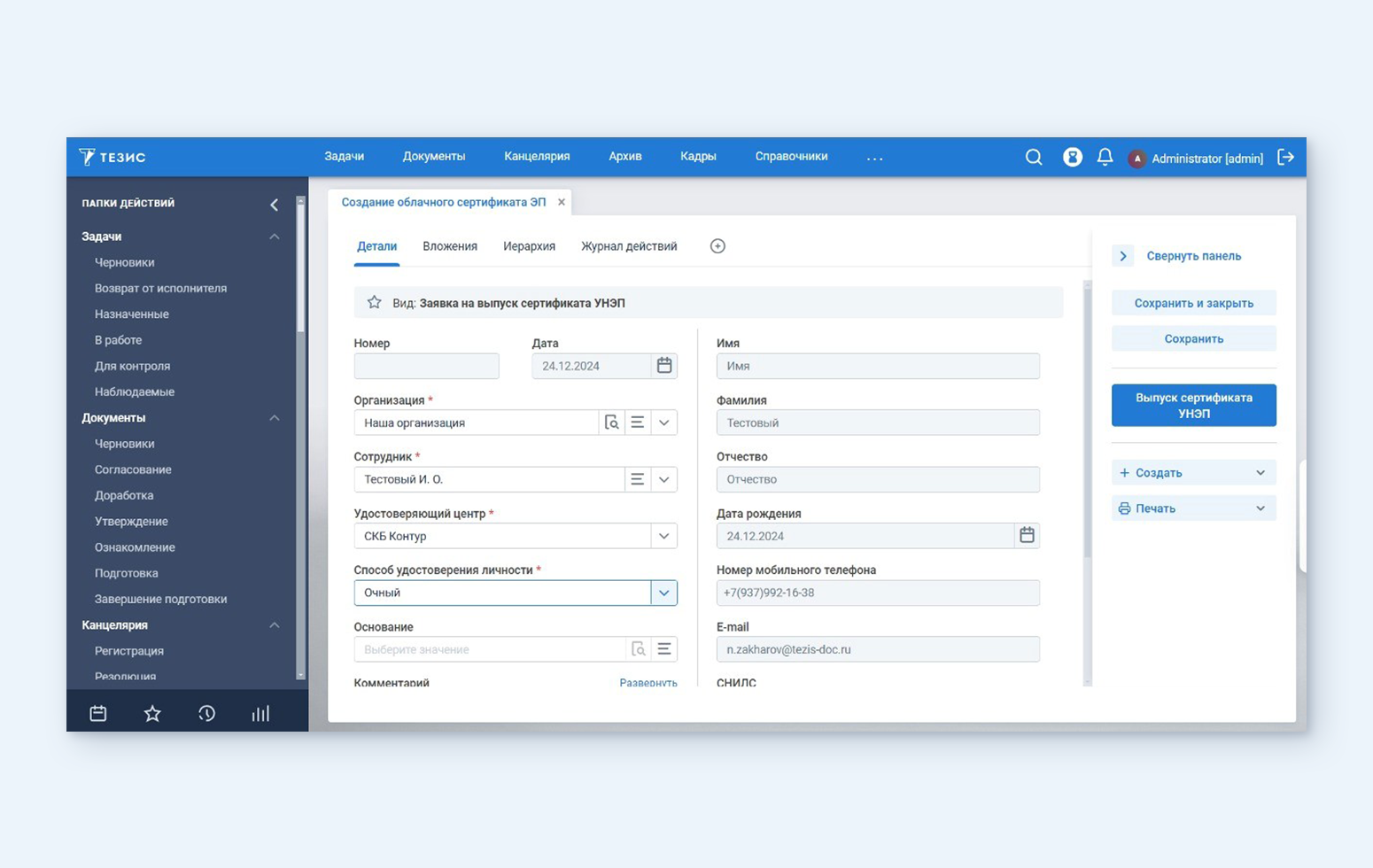Click into the Номер input field
Viewport: 1373px width, 868px height.
[426, 366]
